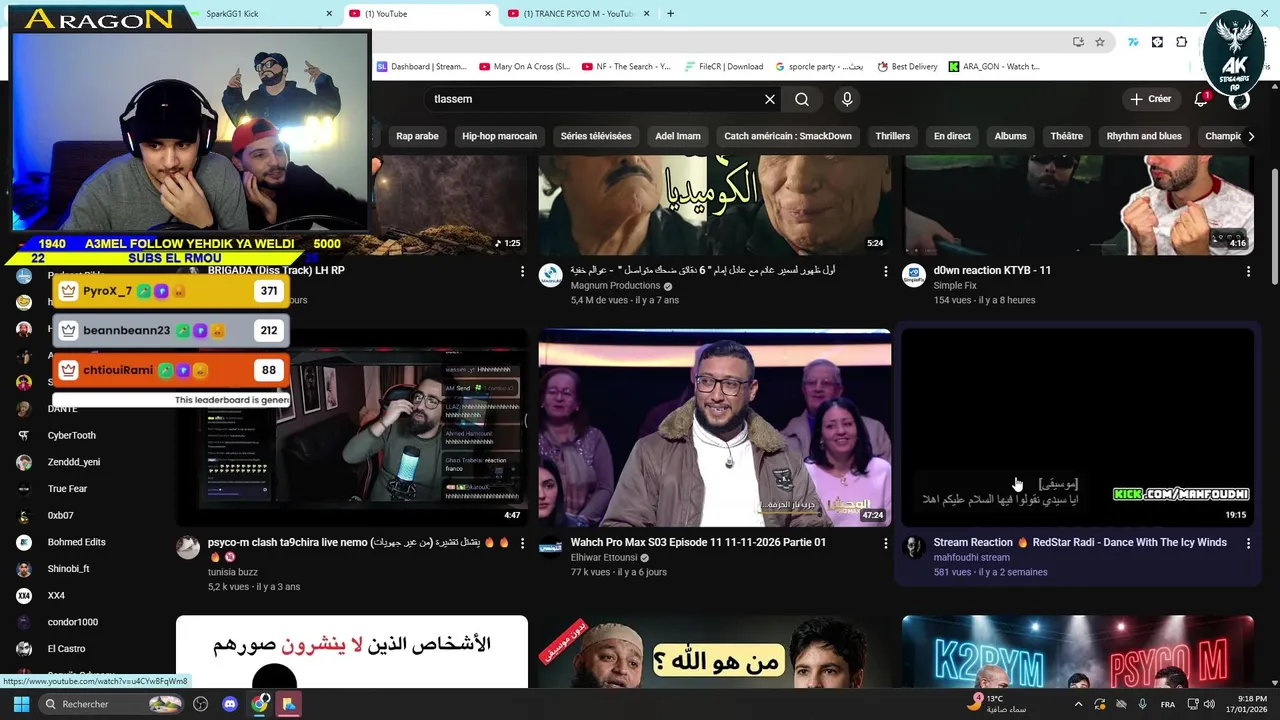This screenshot has height=720, width=1280.
Task: Select the 'Rap arabe' filter chip
Action: pos(417,136)
